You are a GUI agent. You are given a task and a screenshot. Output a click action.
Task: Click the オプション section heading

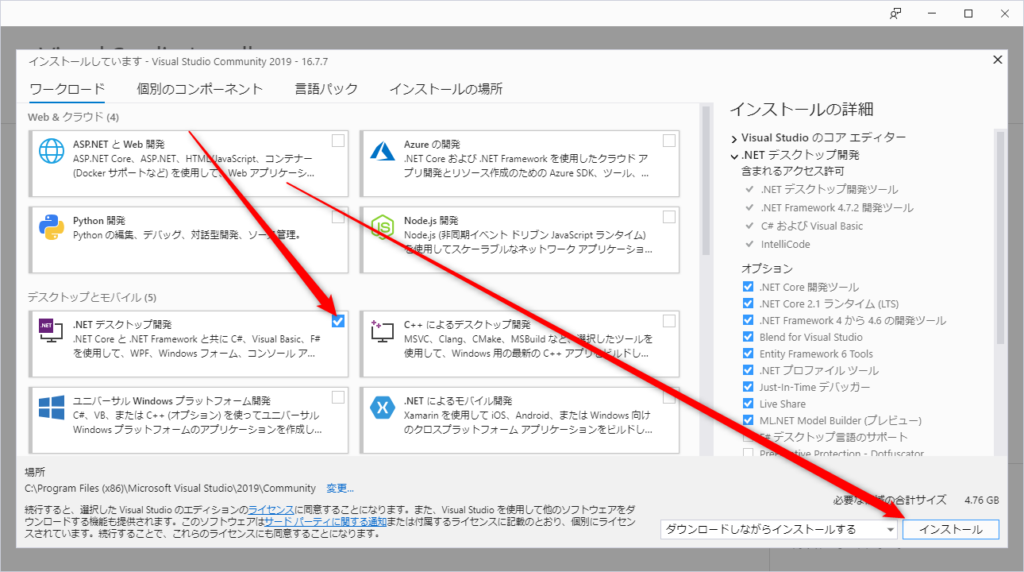point(767,268)
